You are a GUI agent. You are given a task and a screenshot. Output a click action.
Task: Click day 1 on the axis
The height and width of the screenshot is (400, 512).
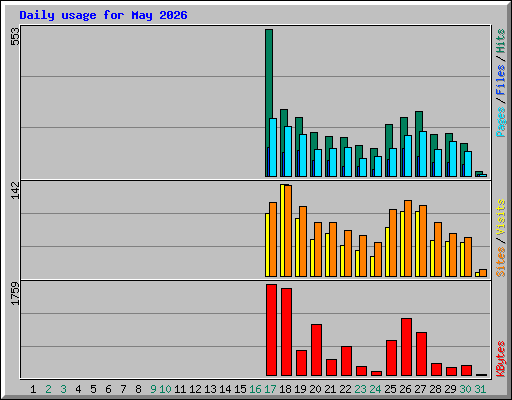coord(33,389)
